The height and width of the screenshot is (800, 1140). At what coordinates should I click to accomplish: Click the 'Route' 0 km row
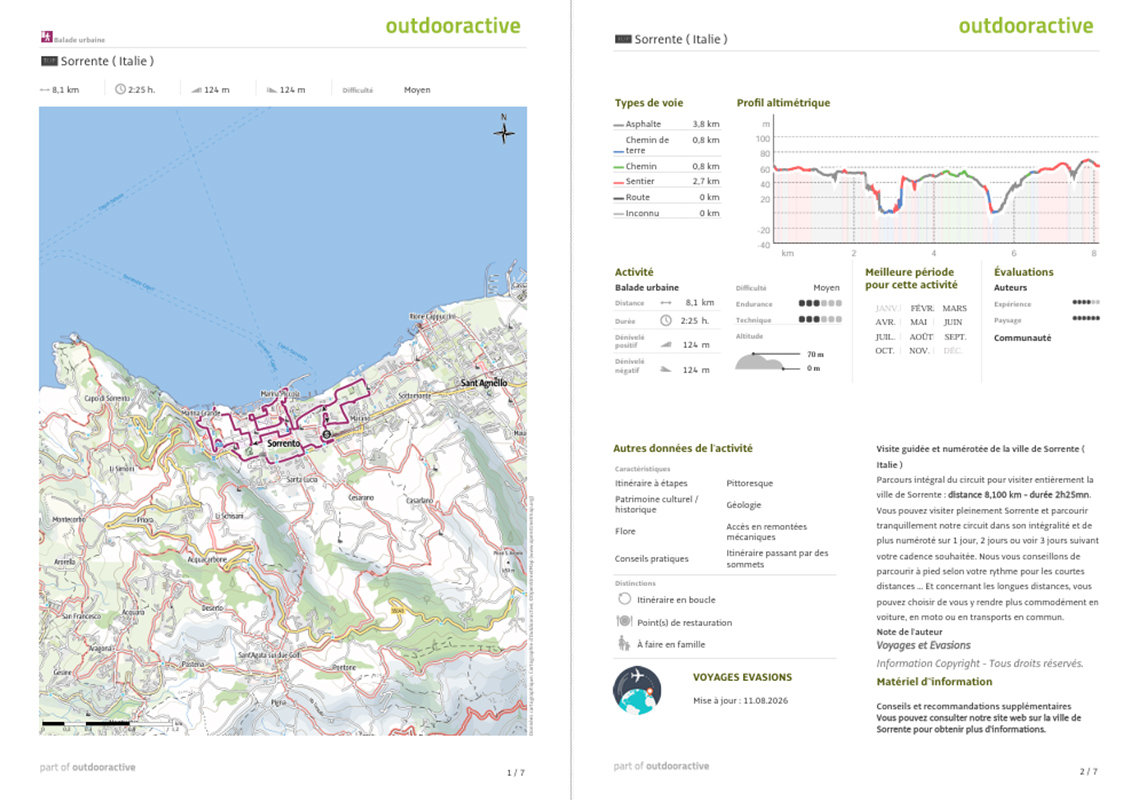667,197
